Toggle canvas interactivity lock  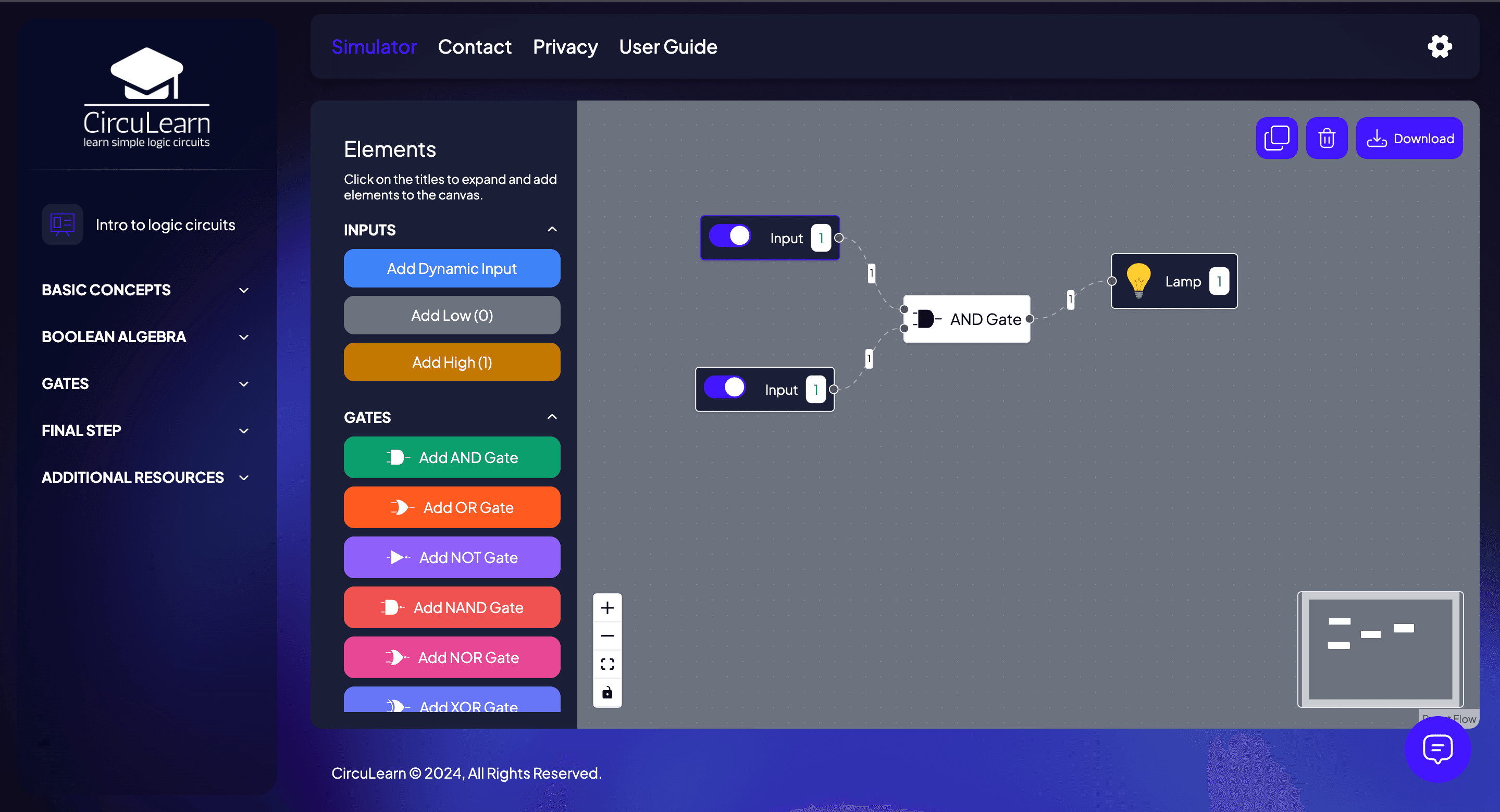pyautogui.click(x=607, y=693)
